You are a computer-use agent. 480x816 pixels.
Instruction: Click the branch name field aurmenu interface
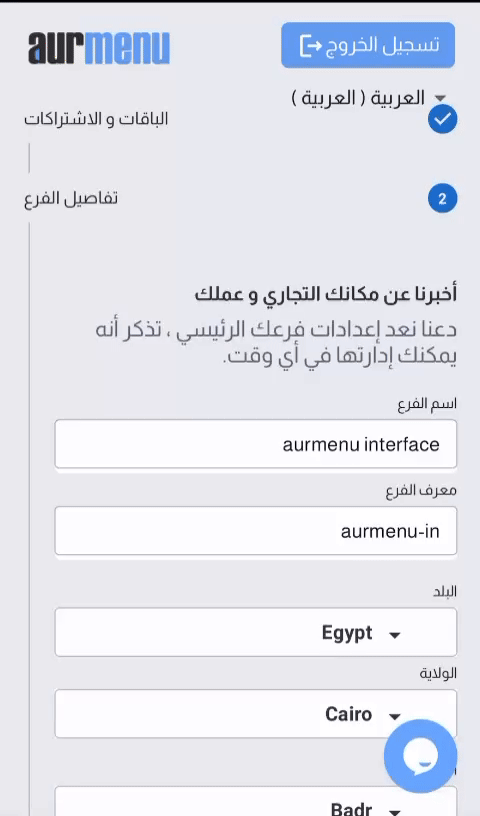(256, 444)
